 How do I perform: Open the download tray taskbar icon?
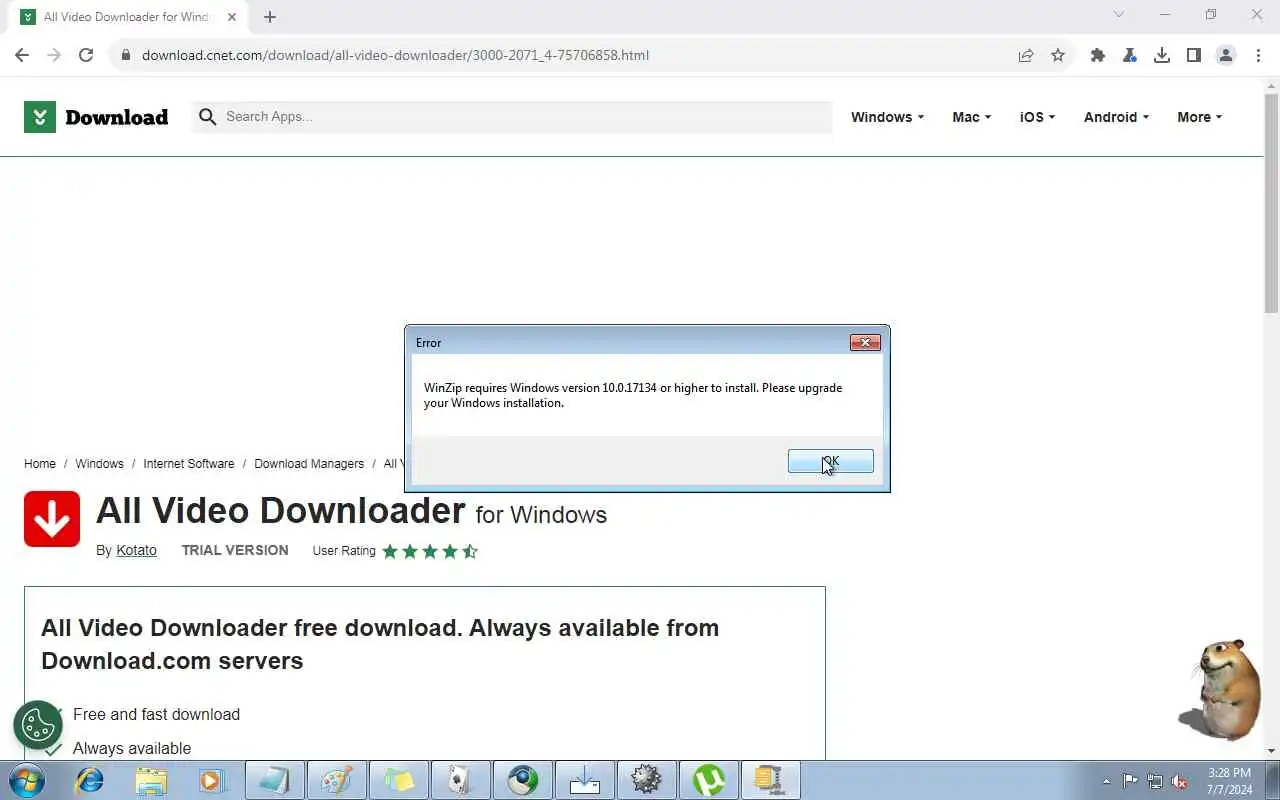tap(584, 780)
